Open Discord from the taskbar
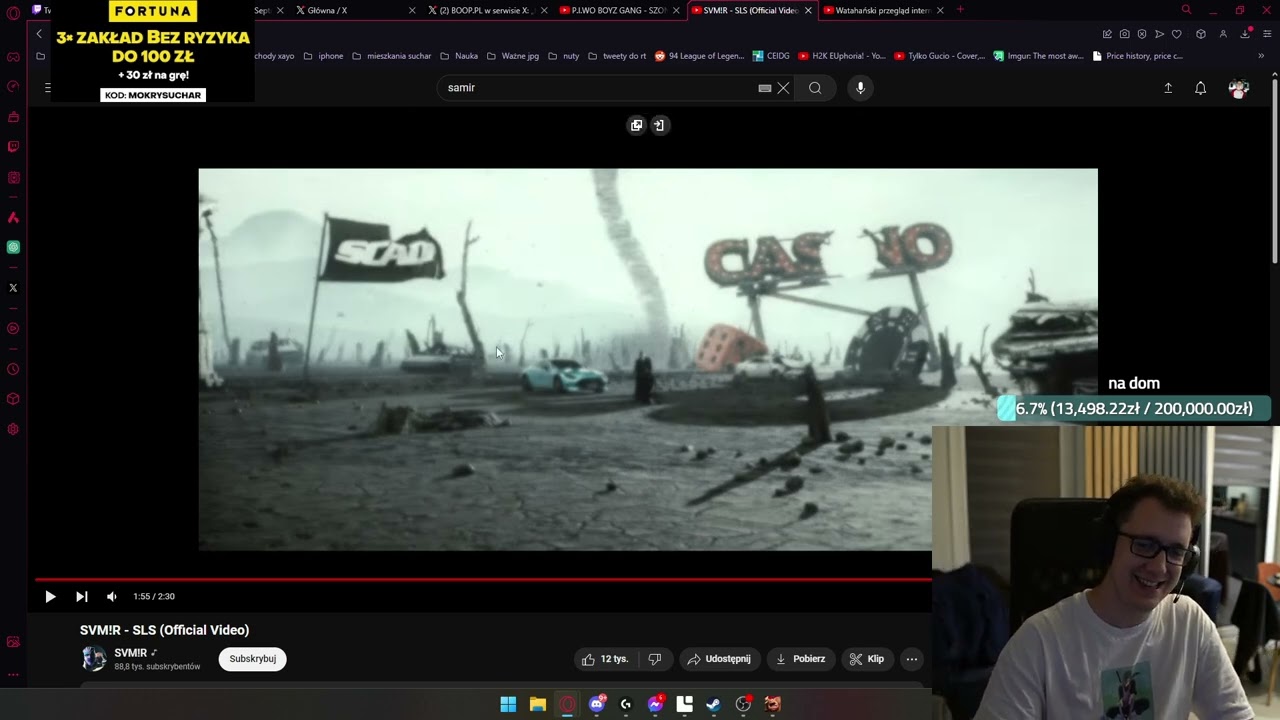 point(597,704)
